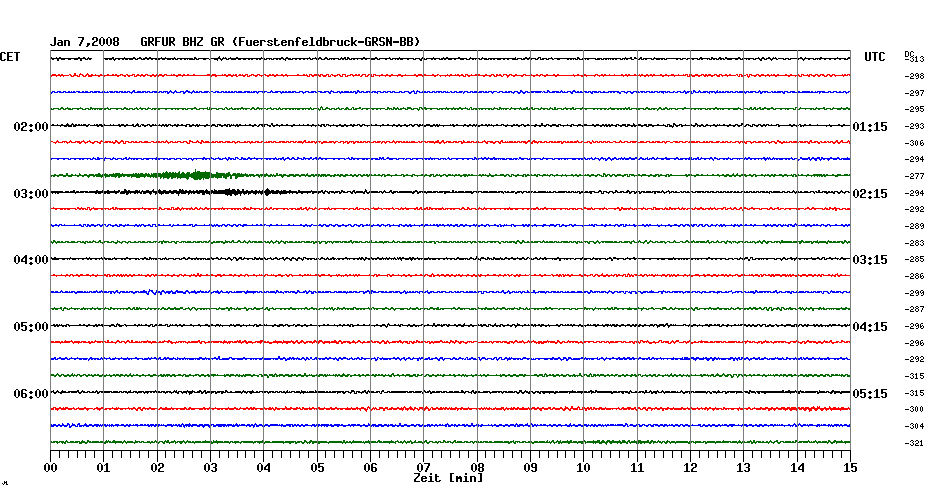Select minute tick label 11
Viewport: 930px width, 494px height.
[x=637, y=468]
